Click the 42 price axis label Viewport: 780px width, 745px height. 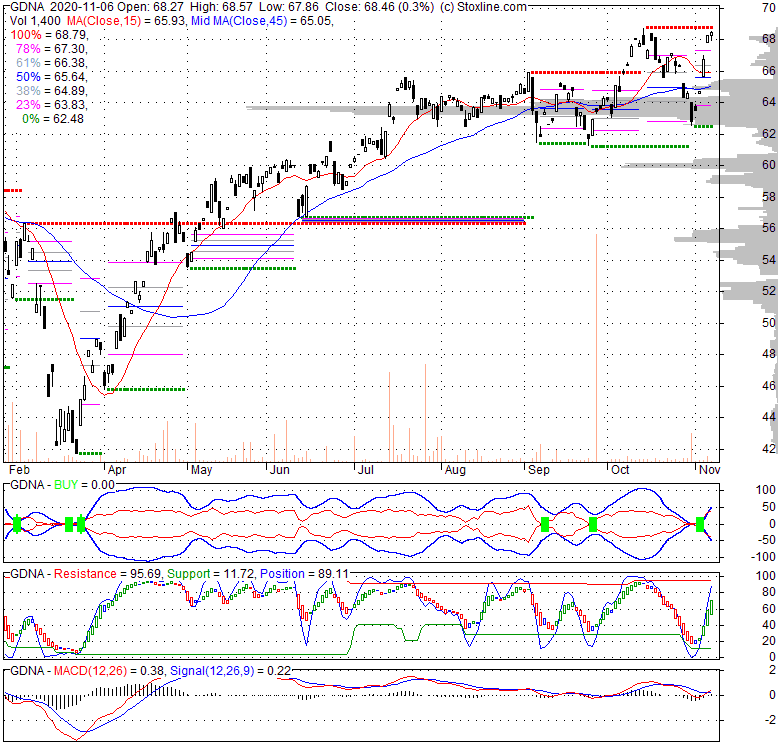[x=769, y=449]
